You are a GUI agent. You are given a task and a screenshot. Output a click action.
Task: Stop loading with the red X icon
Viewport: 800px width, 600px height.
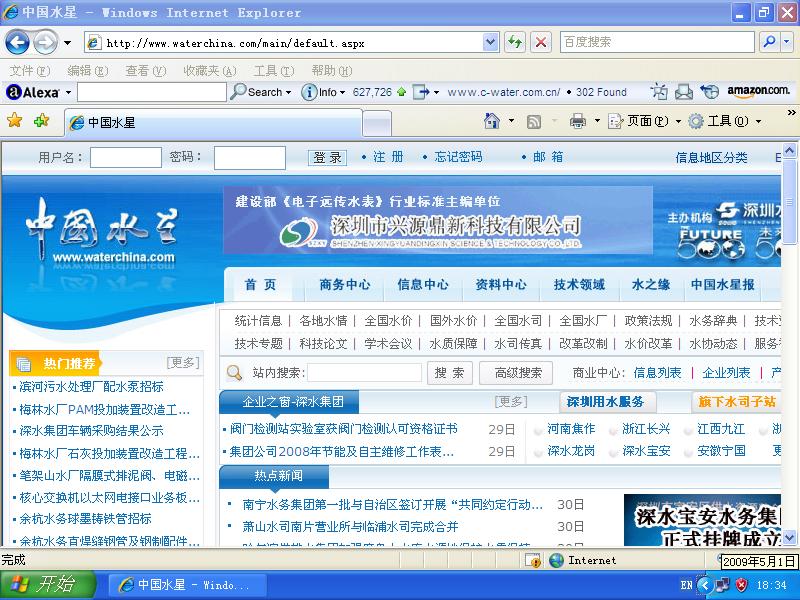(541, 42)
